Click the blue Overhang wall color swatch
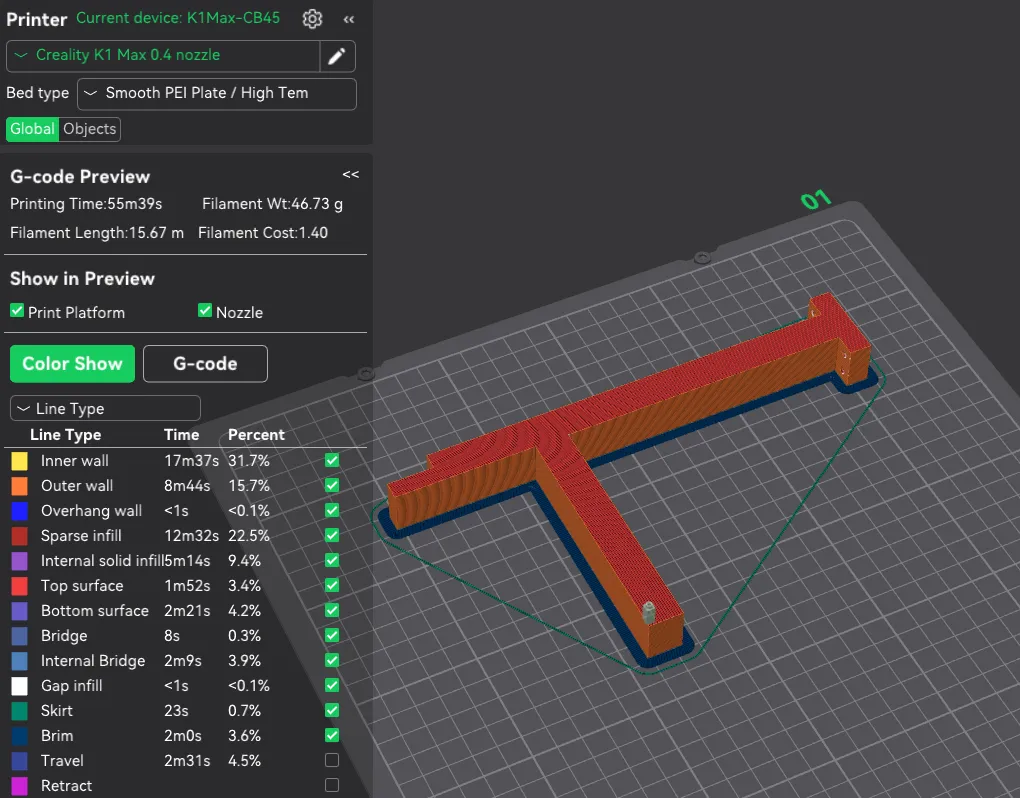The height and width of the screenshot is (798, 1020). click(20, 511)
